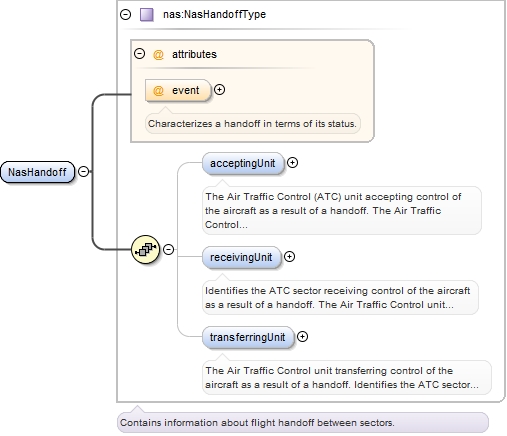Click the purple nas:NasHandoffType complex type icon
507x436 pixels.
(147, 15)
